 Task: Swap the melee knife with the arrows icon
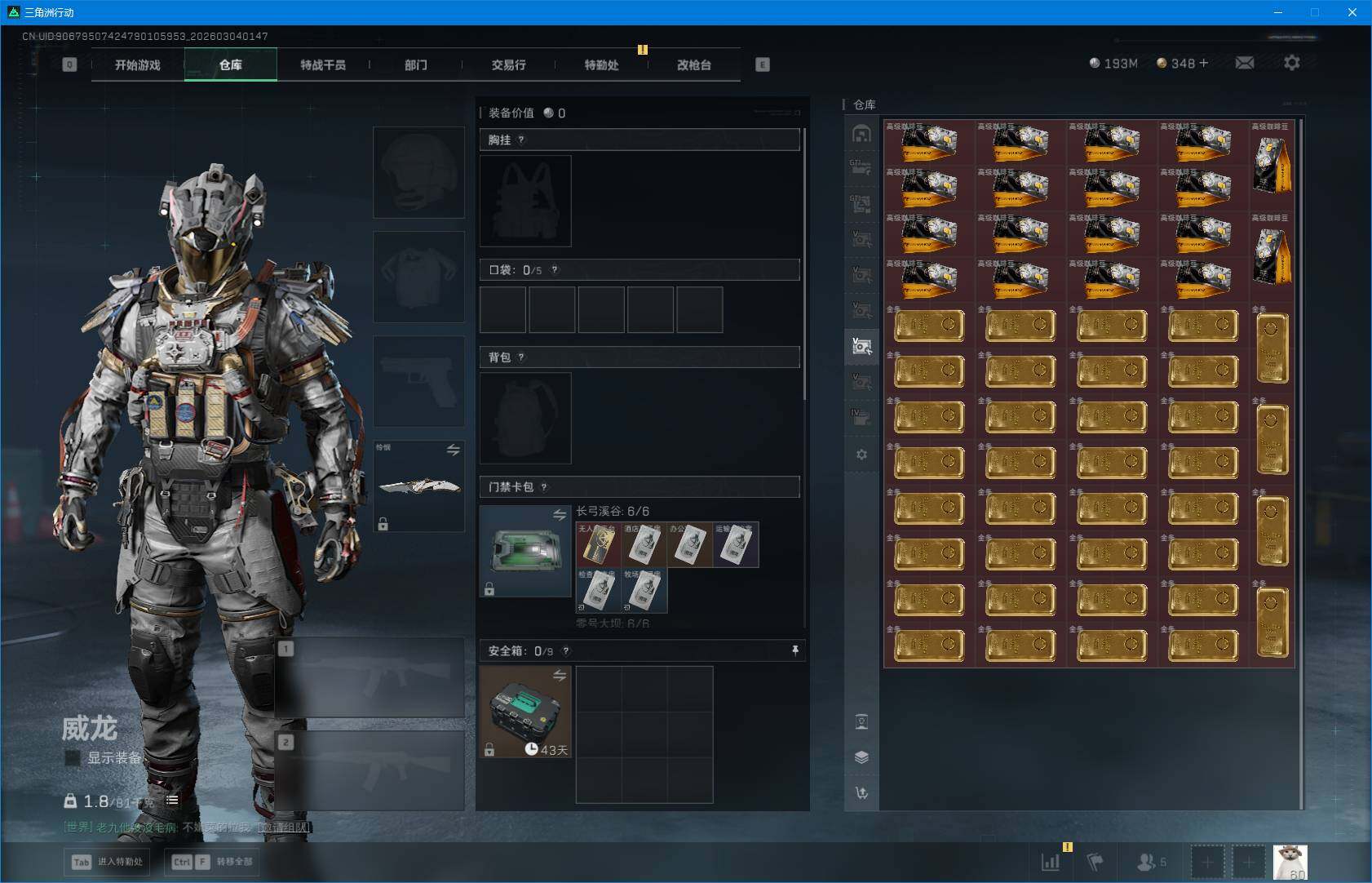(x=453, y=450)
